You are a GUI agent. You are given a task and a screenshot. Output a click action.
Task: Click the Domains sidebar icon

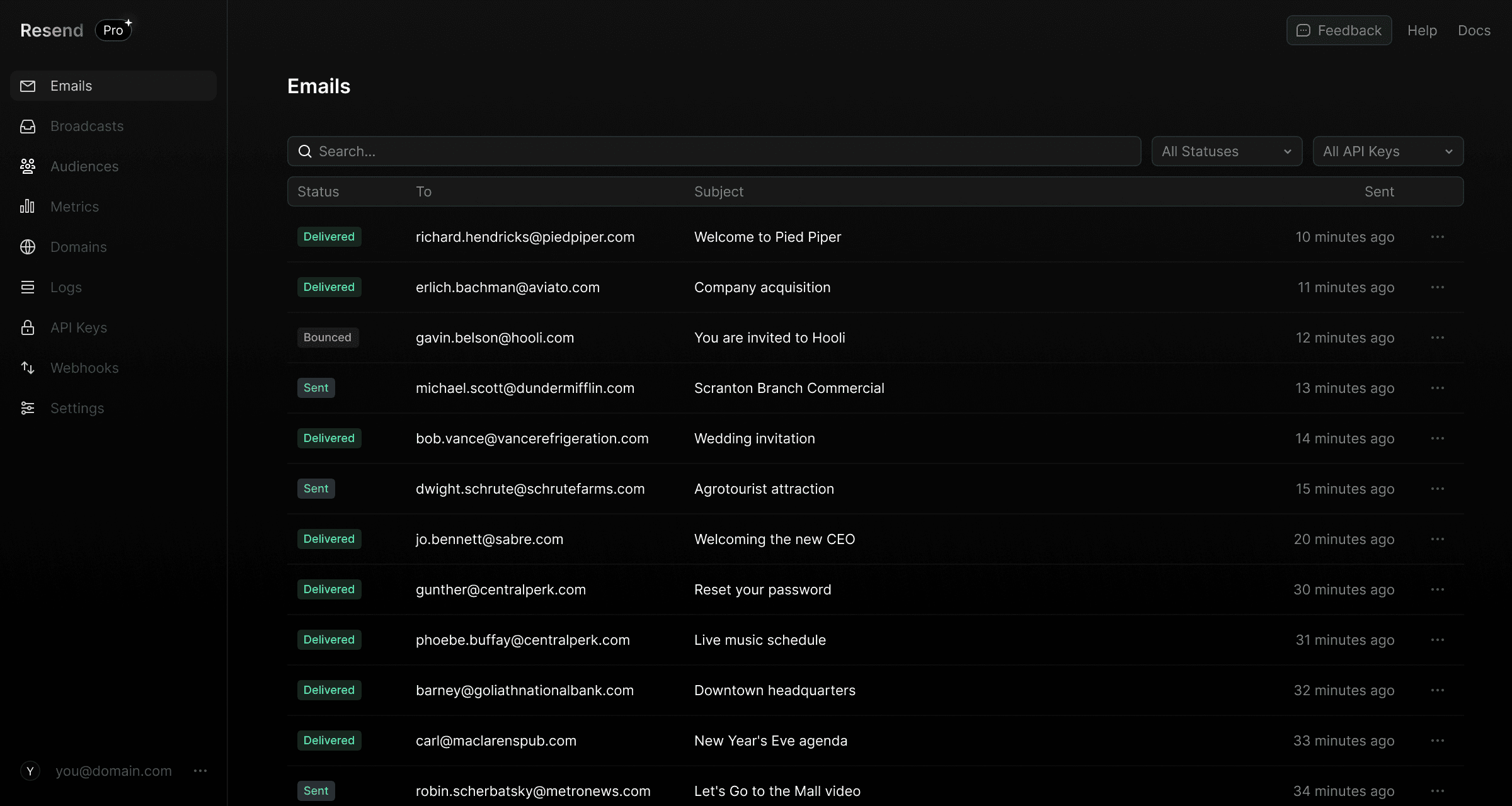29,246
